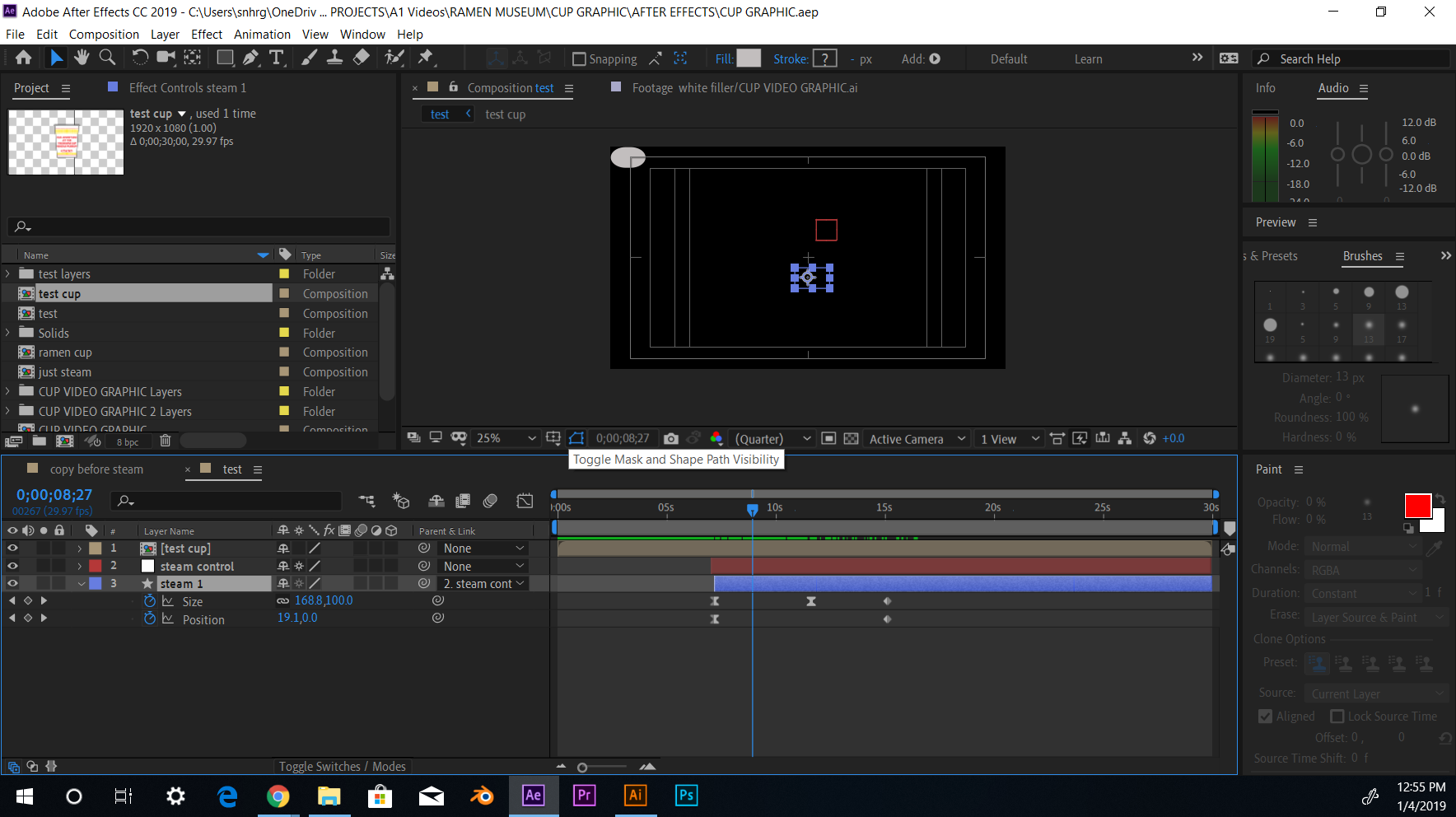Screen dimensions: 1456x817
Task: Hide the steam control layer
Action: coord(12,566)
